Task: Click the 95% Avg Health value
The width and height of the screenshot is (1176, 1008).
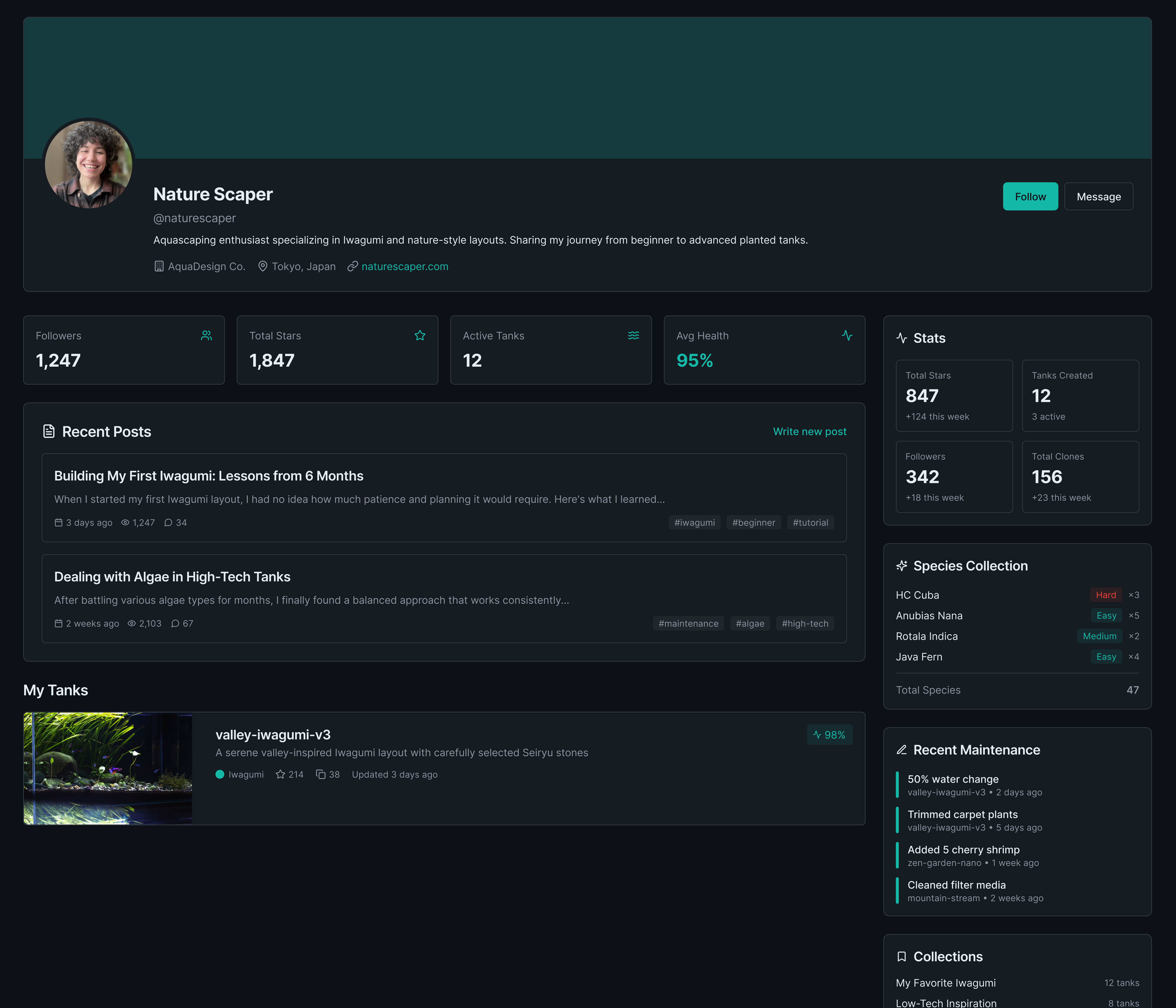Action: (695, 360)
